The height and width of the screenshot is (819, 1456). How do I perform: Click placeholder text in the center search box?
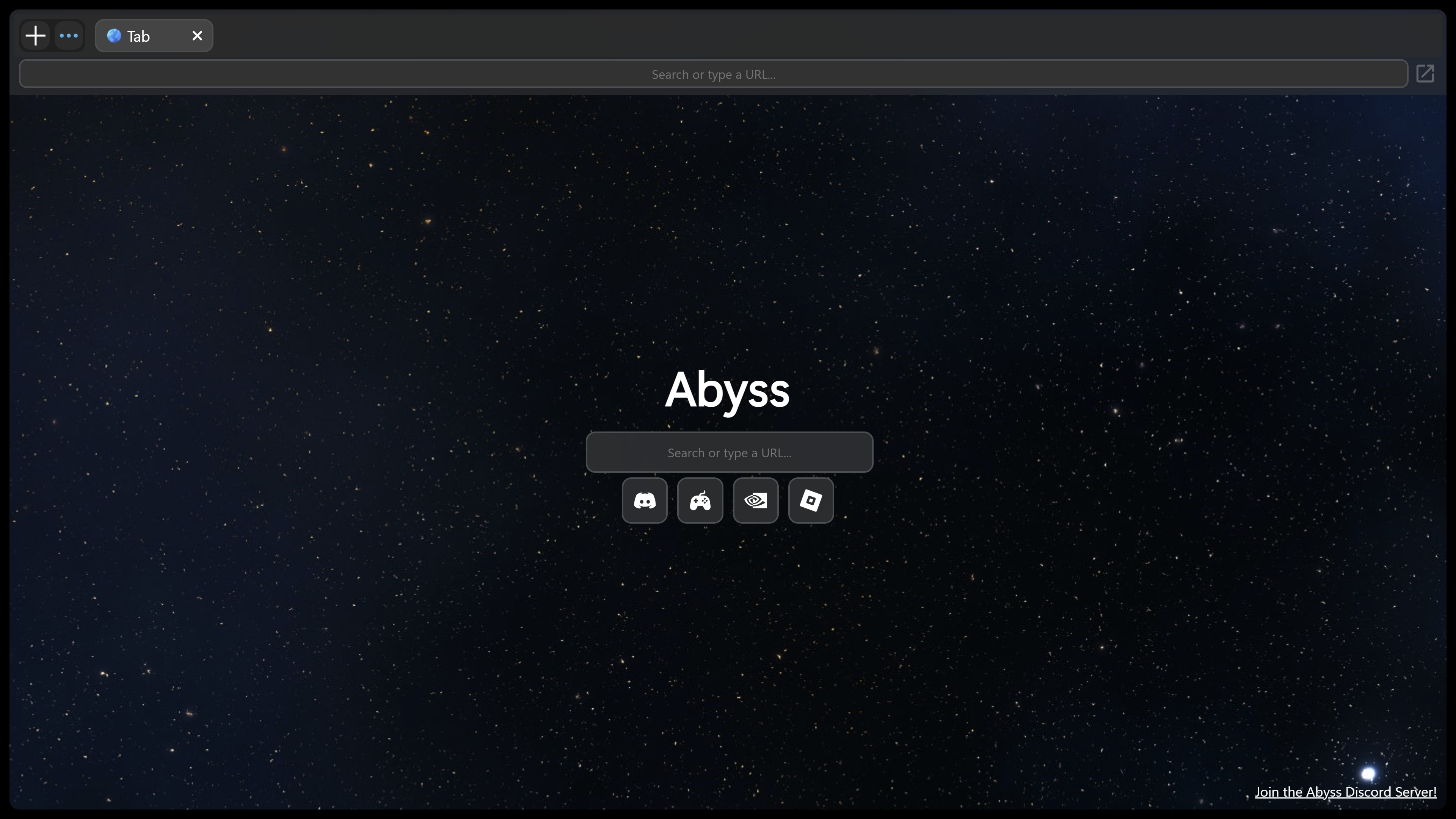729,453
